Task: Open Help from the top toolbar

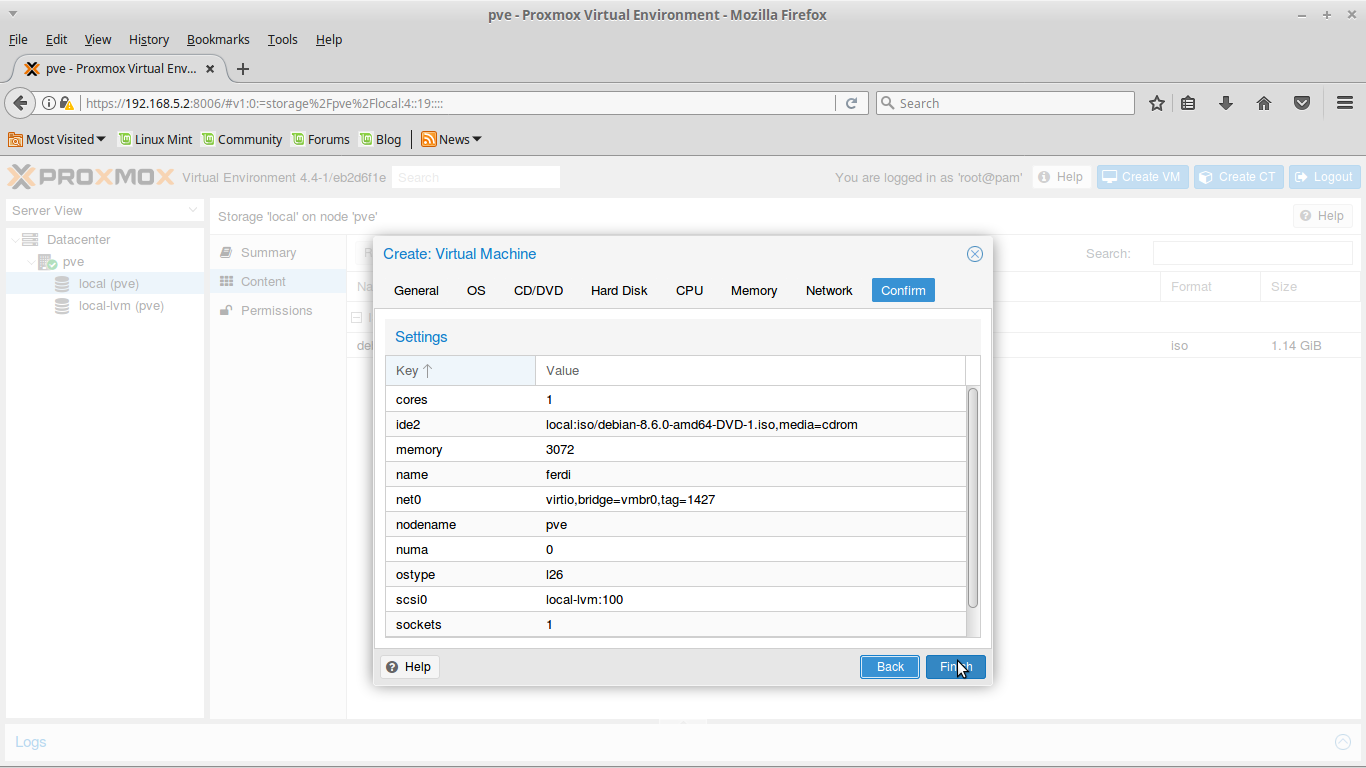Action: pos(1061,176)
